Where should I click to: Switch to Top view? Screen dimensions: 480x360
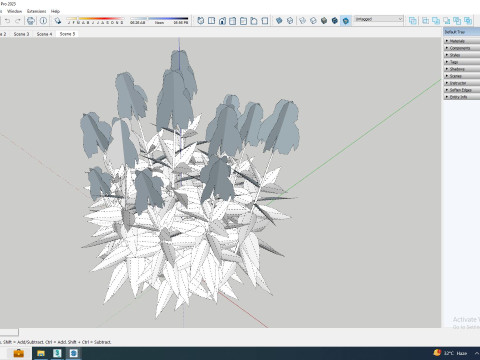click(211, 21)
